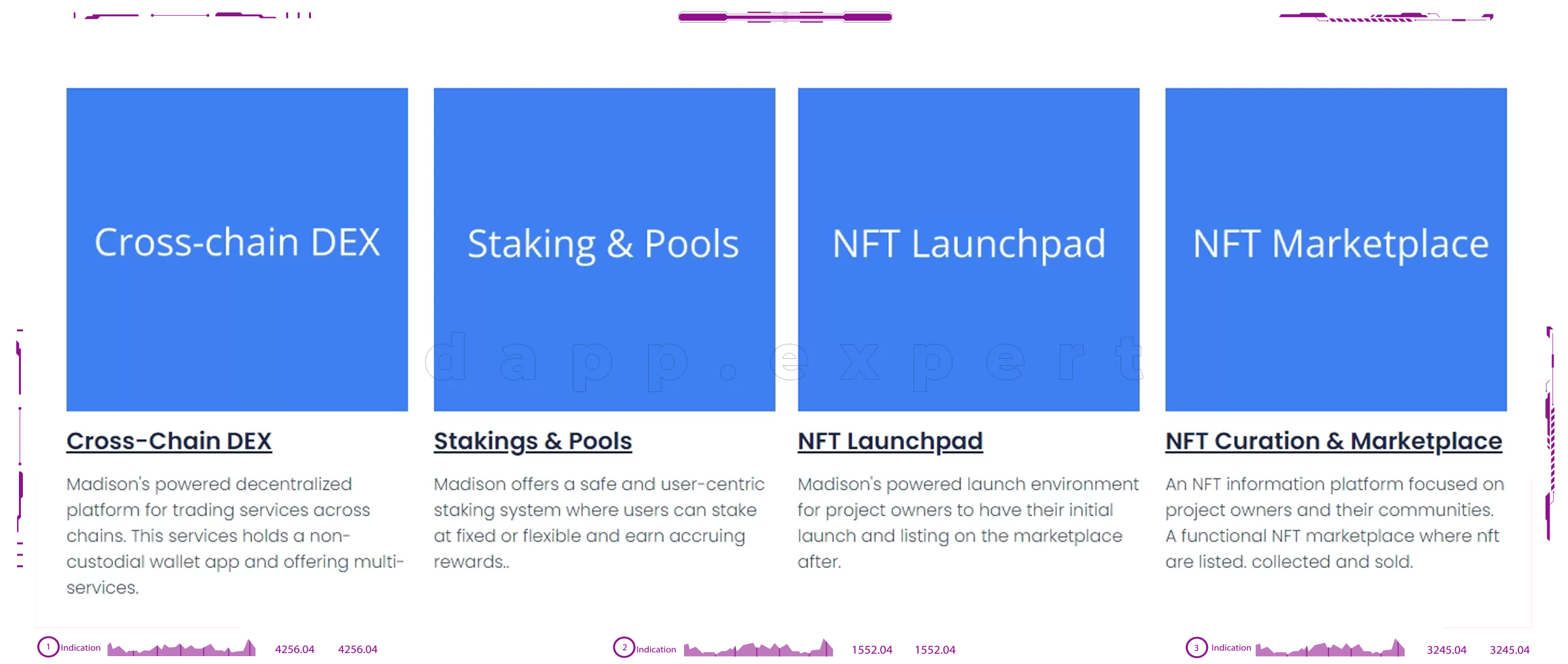
Task: Follow the Stakings & Pools heading link
Action: click(x=533, y=441)
